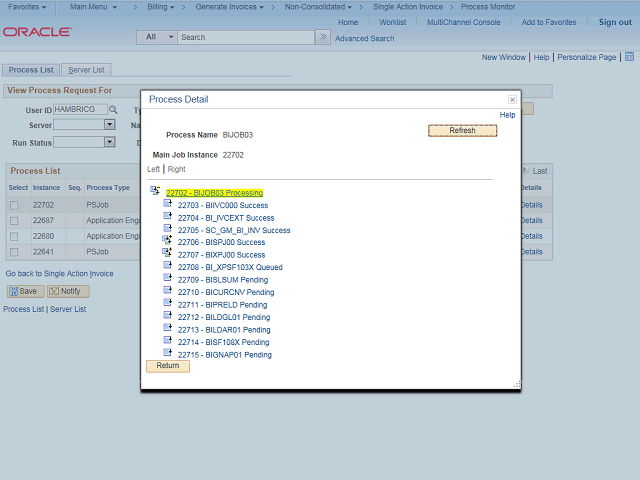Click in the top Search input field

[245, 37]
